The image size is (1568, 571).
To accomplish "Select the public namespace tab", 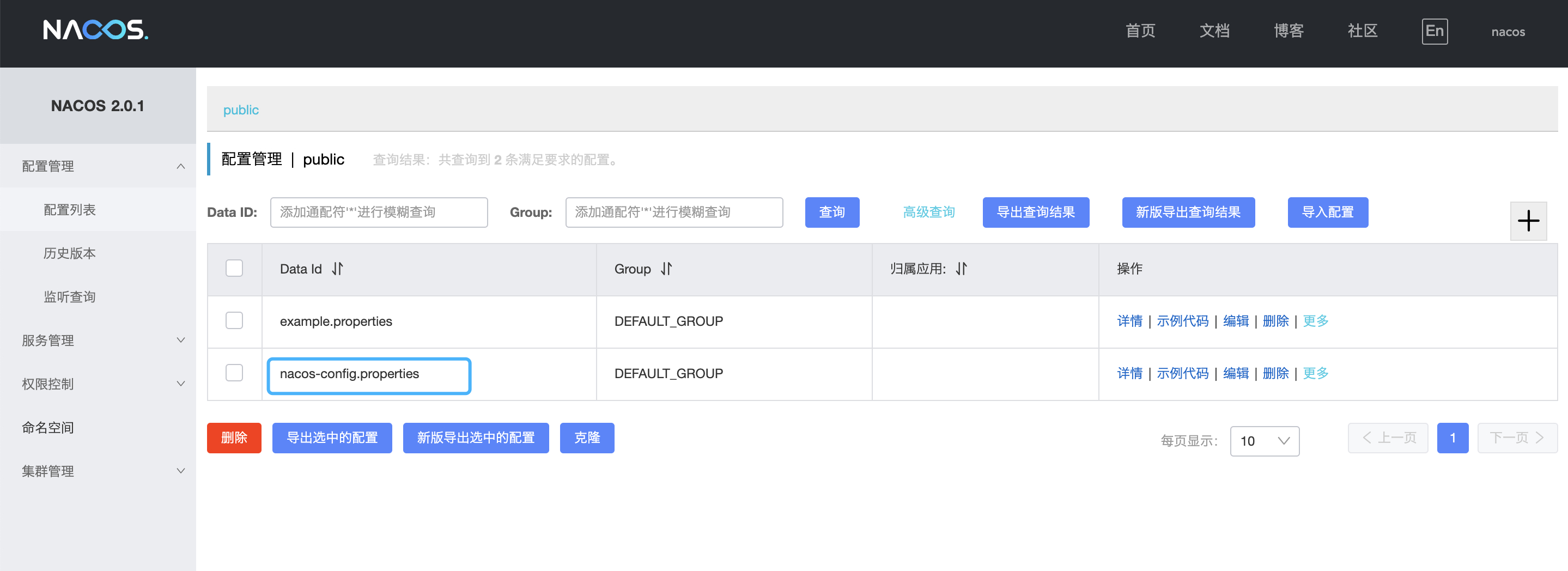I will pos(240,110).
